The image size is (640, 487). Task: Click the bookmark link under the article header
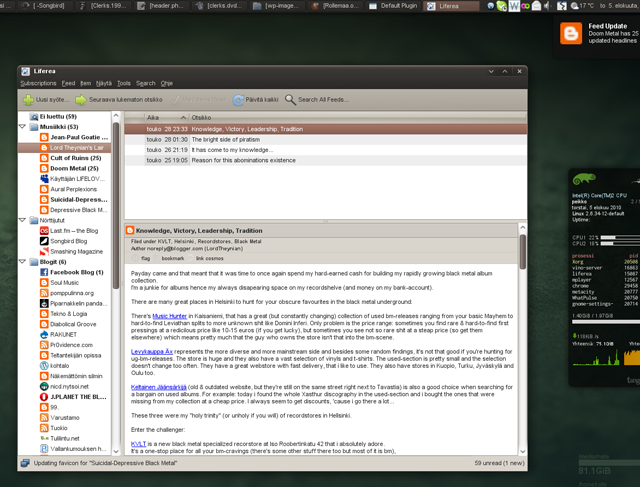(173, 258)
